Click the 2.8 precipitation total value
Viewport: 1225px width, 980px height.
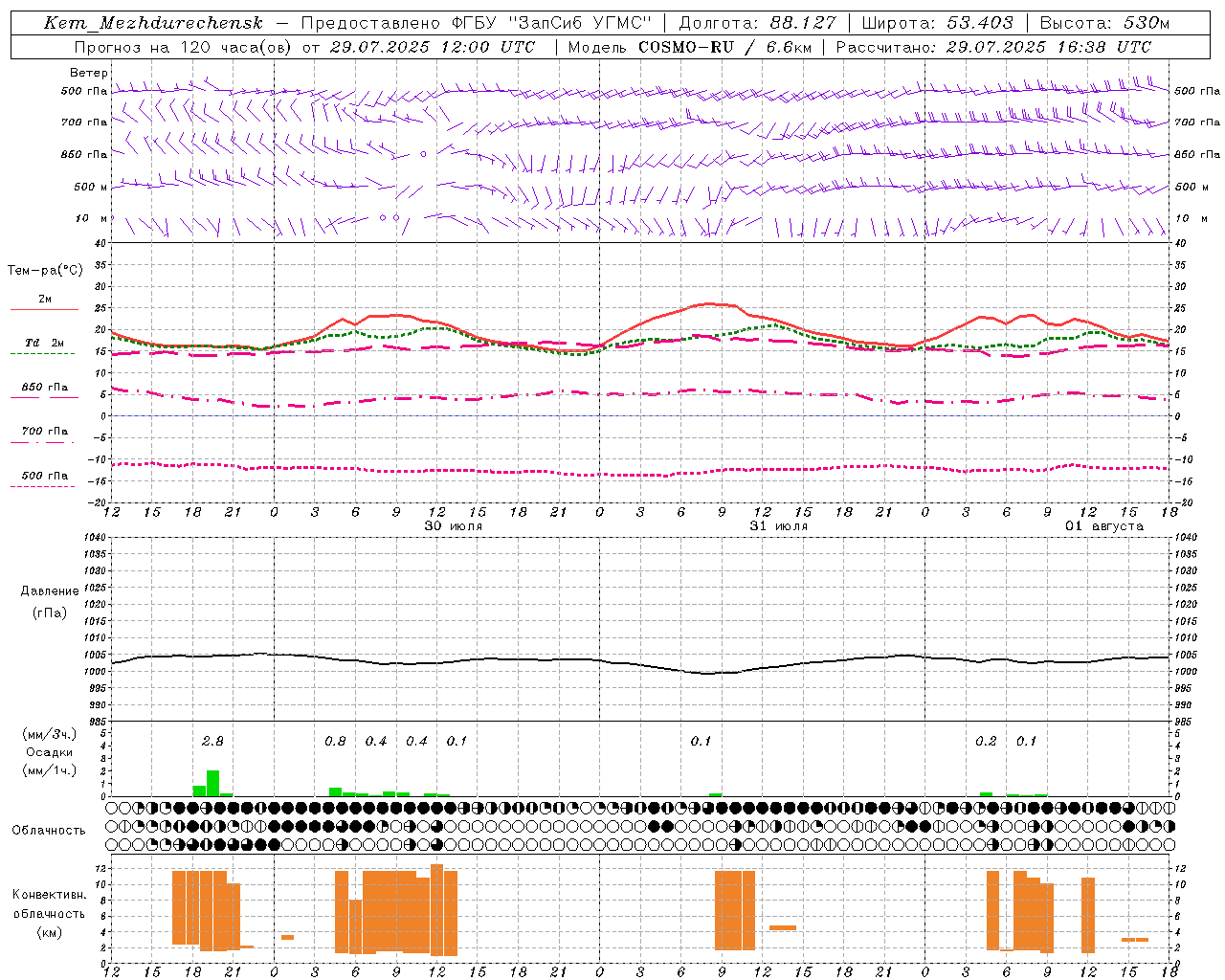[x=212, y=741]
